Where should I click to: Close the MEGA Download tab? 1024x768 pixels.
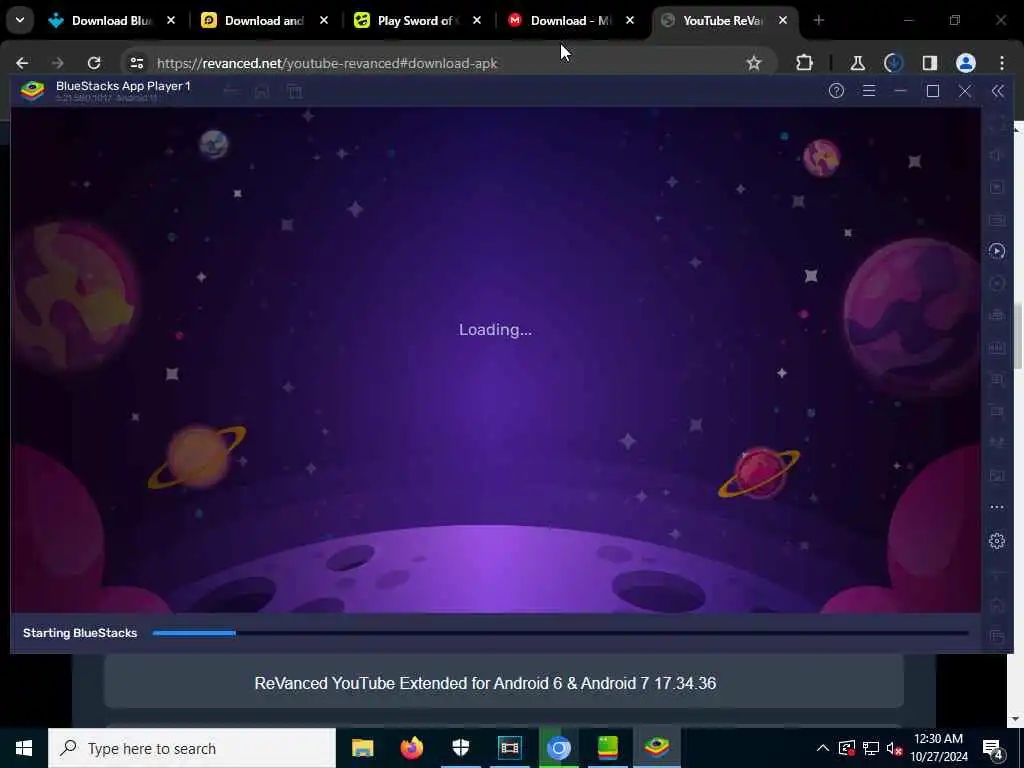coord(630,21)
